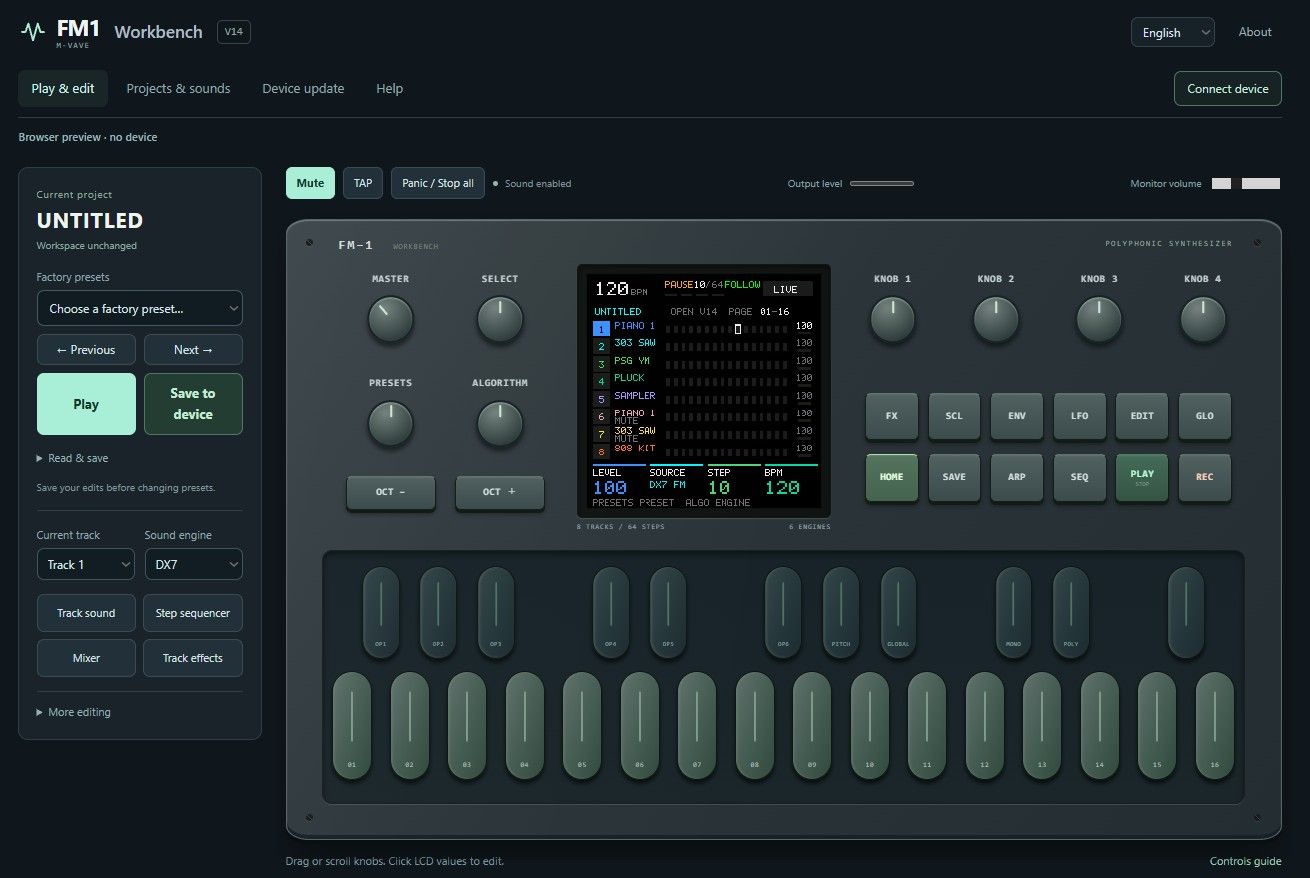Tap the GLOBAL pad in the upper row
The width and height of the screenshot is (1310, 878).
click(x=898, y=612)
